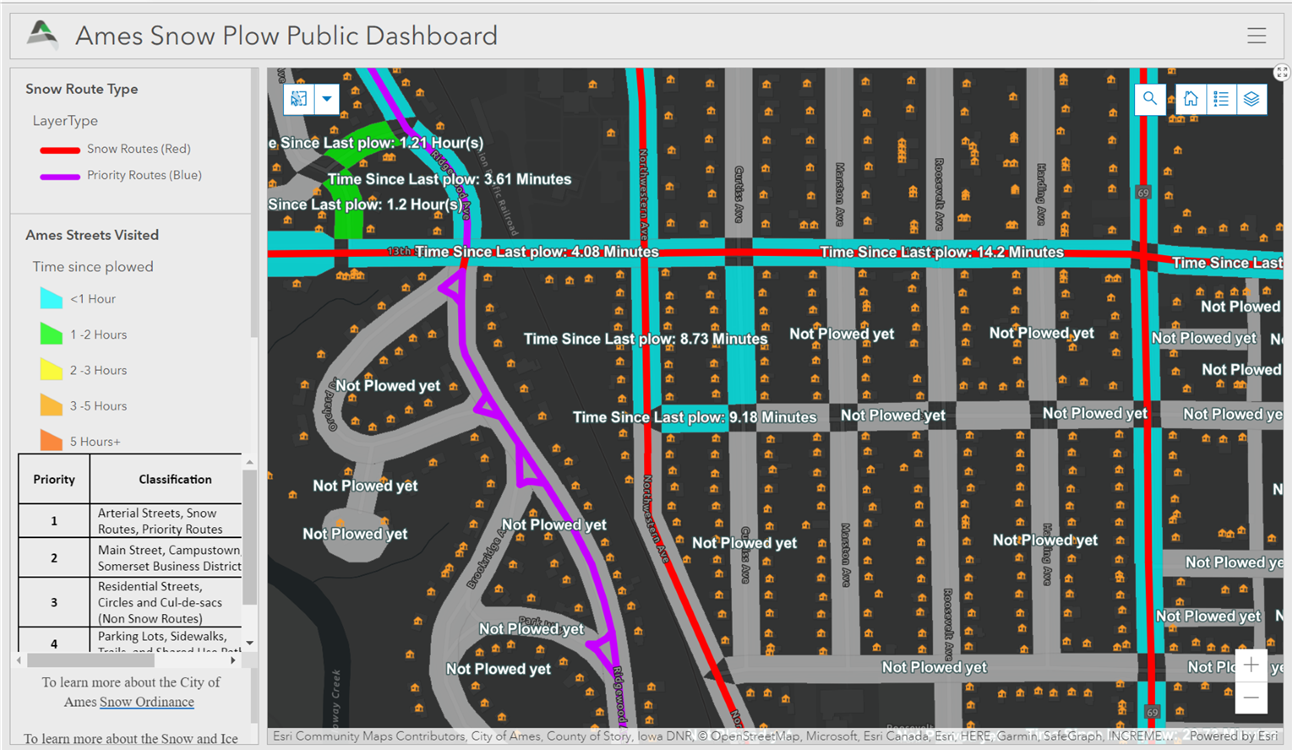
Task: Click the table's scroll-right arrow
Action: pyautogui.click(x=235, y=660)
